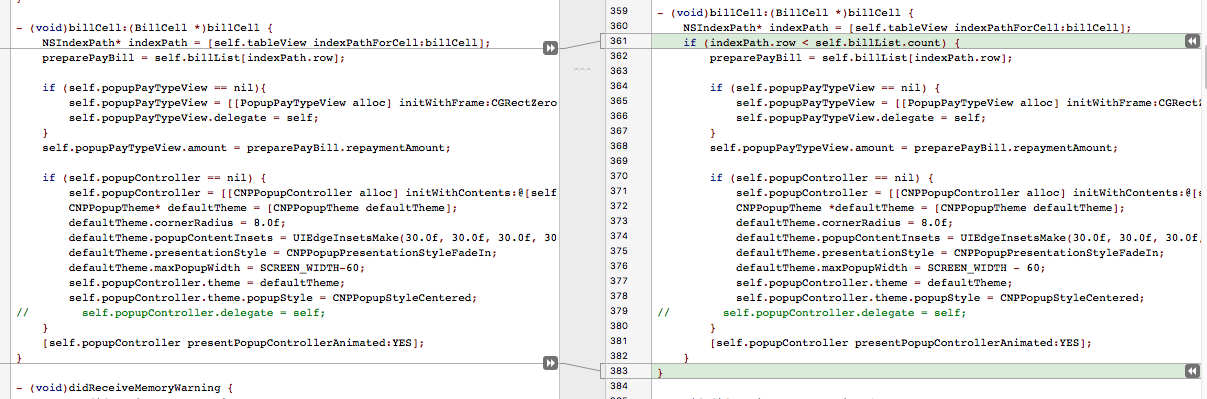Click the left pane's 'if (self.popupController == nil) {' line
Image resolution: width=1207 pixels, height=399 pixels.
coord(153,178)
